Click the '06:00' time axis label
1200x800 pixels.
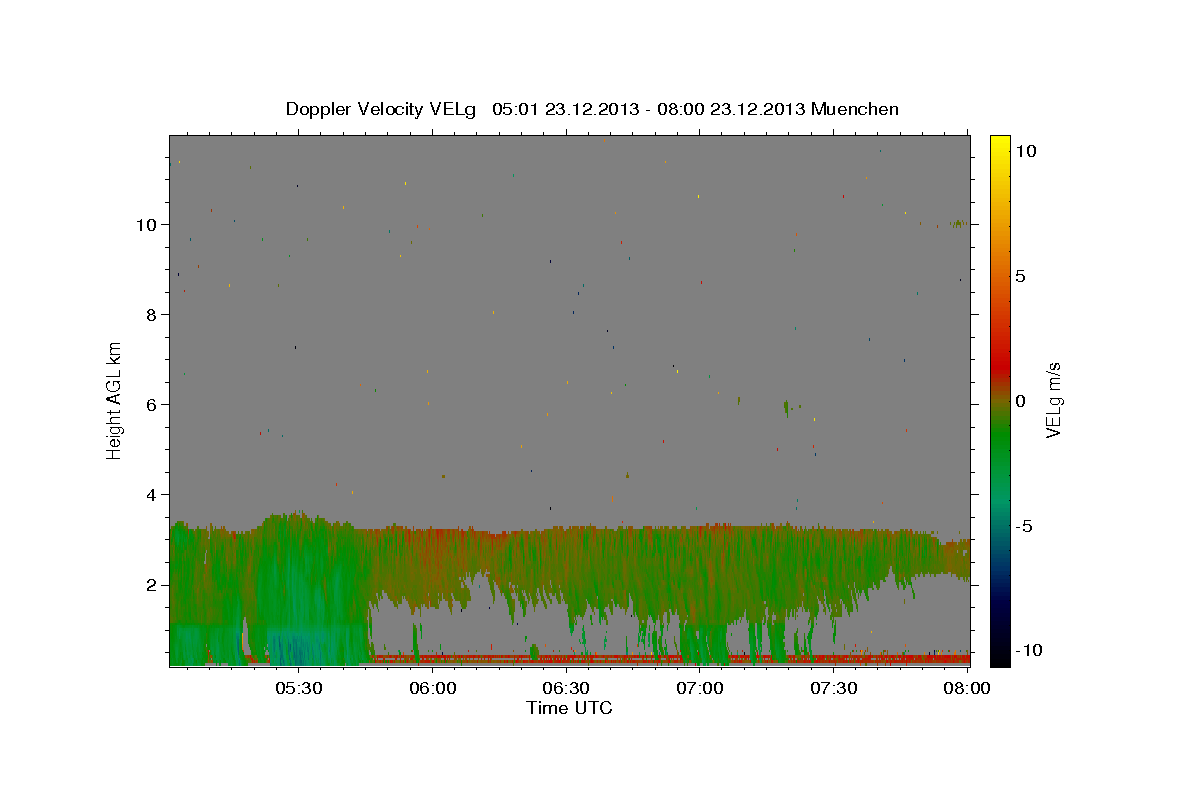(432, 689)
